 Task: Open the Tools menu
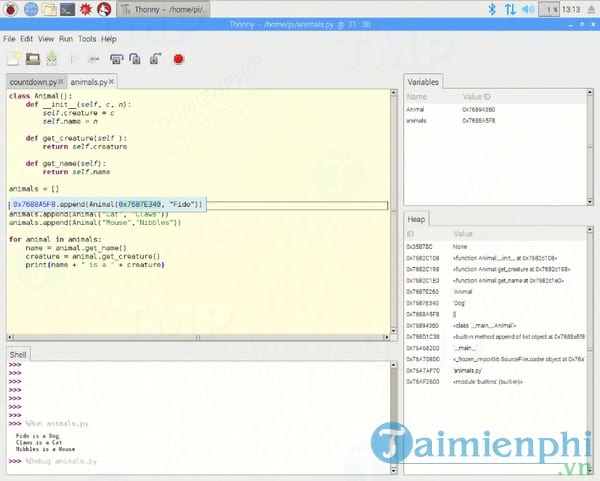(x=88, y=38)
